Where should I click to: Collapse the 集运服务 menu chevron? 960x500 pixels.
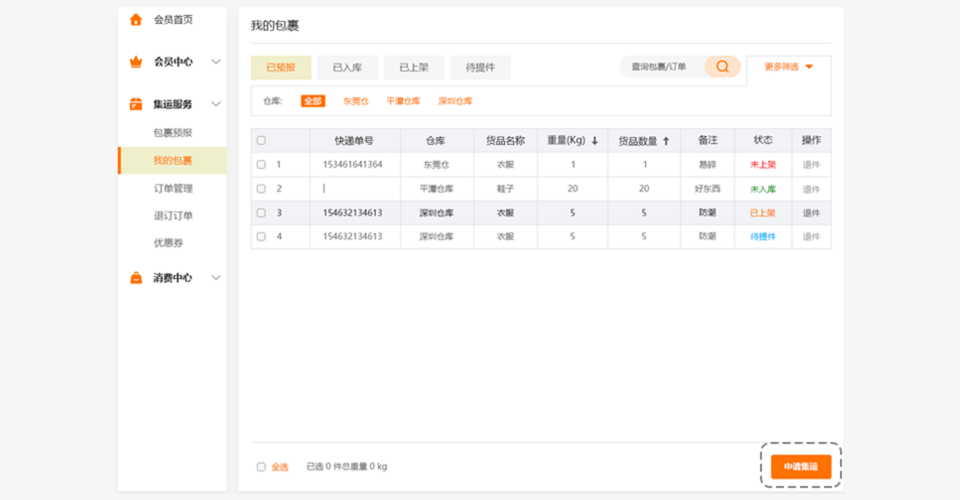pyautogui.click(x=216, y=104)
